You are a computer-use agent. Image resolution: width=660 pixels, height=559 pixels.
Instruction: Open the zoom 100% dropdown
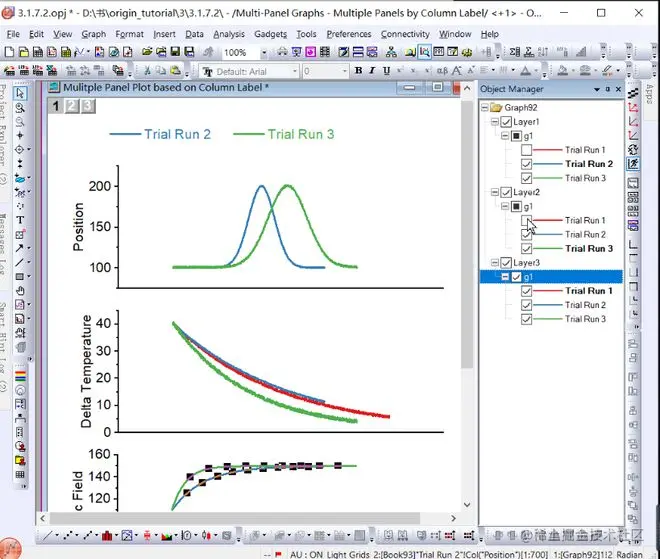[x=264, y=53]
